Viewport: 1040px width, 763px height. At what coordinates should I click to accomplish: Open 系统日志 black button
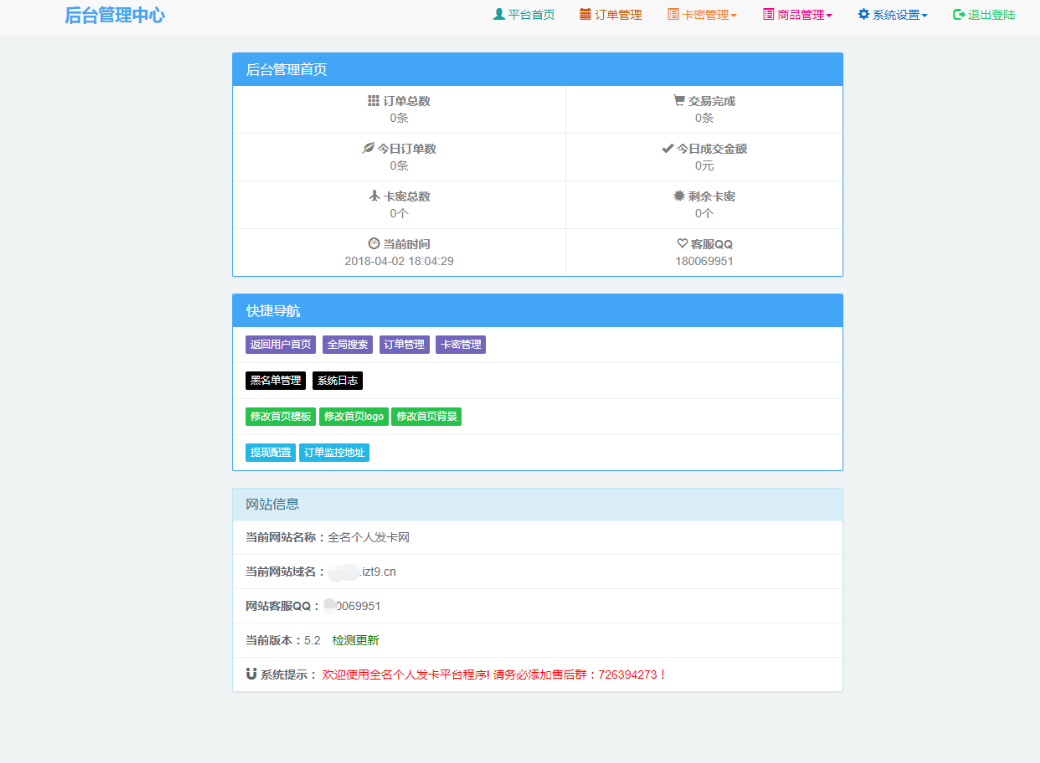(338, 380)
